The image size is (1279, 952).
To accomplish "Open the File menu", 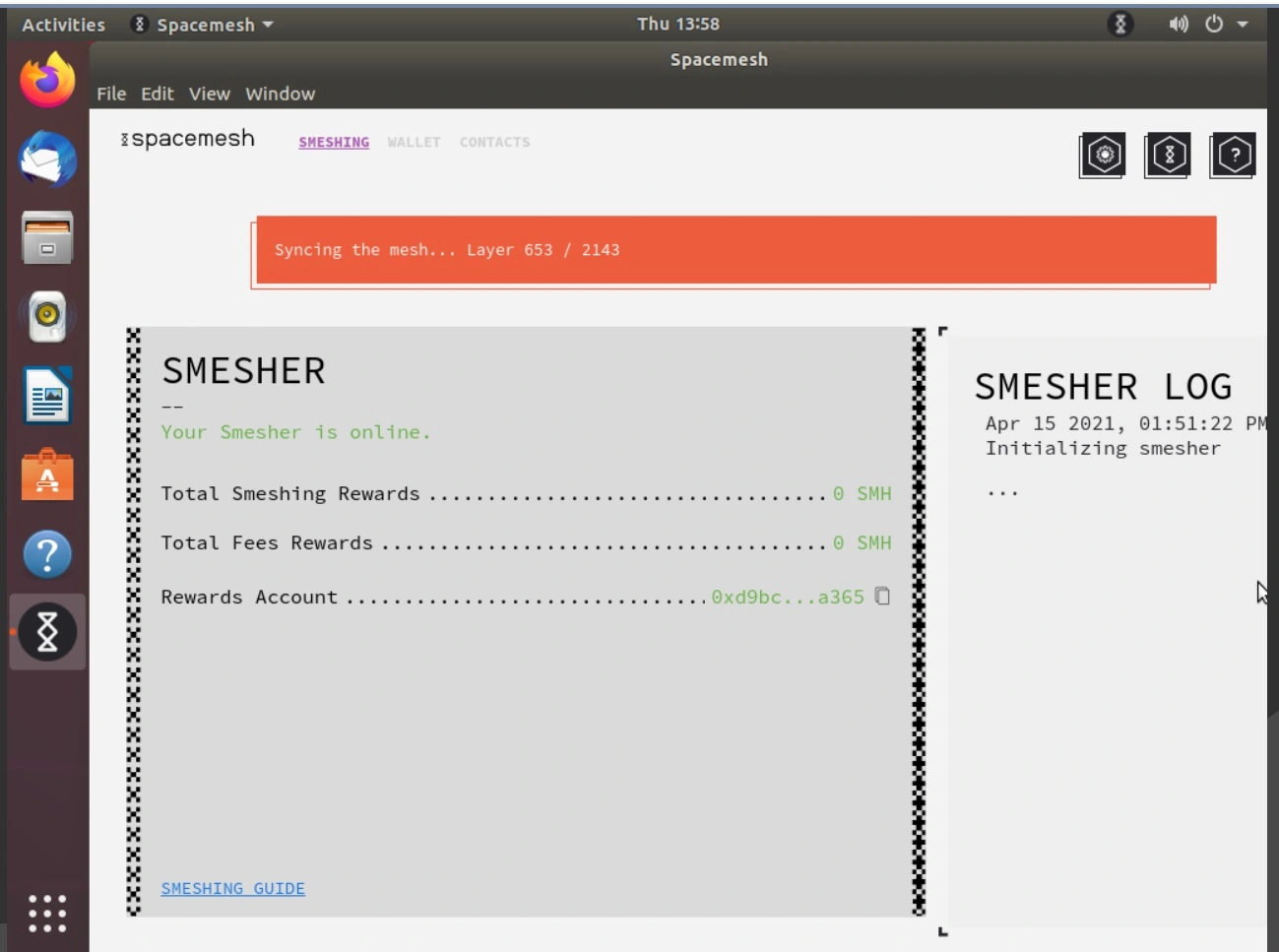I will click(x=111, y=94).
